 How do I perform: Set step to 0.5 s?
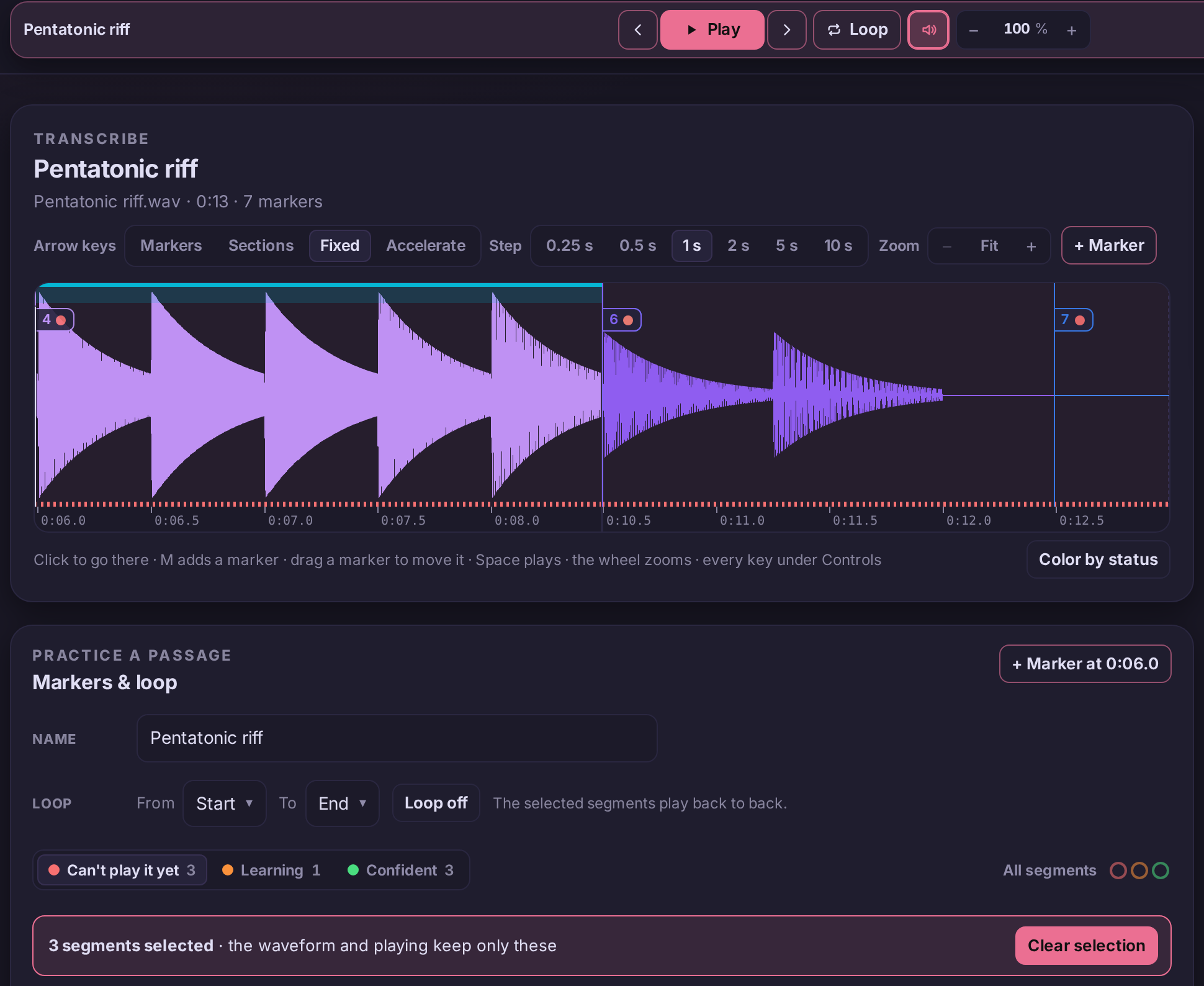point(637,246)
